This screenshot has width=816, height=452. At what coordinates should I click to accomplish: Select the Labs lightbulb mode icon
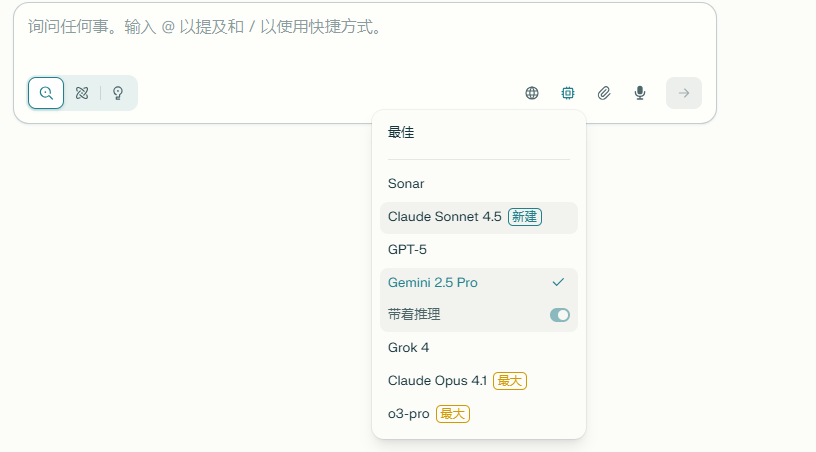(118, 93)
